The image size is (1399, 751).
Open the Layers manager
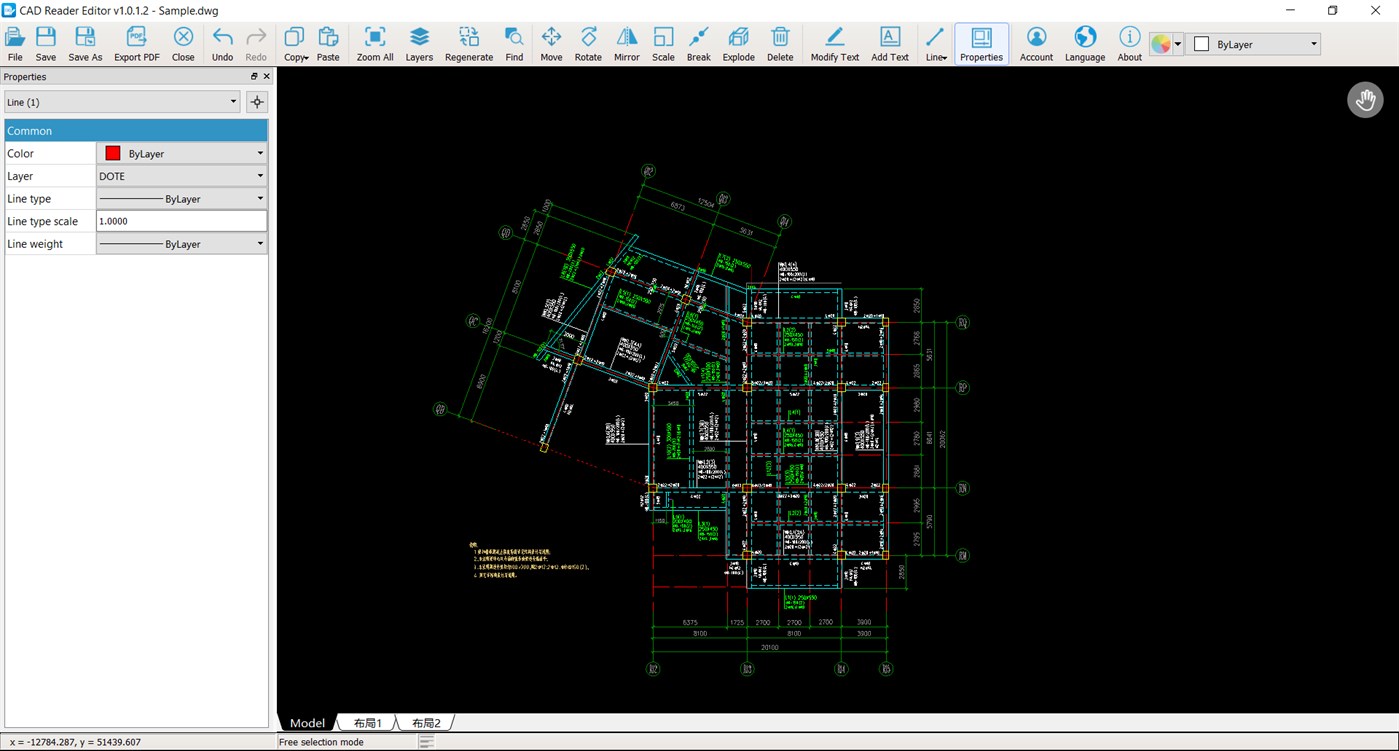click(418, 43)
